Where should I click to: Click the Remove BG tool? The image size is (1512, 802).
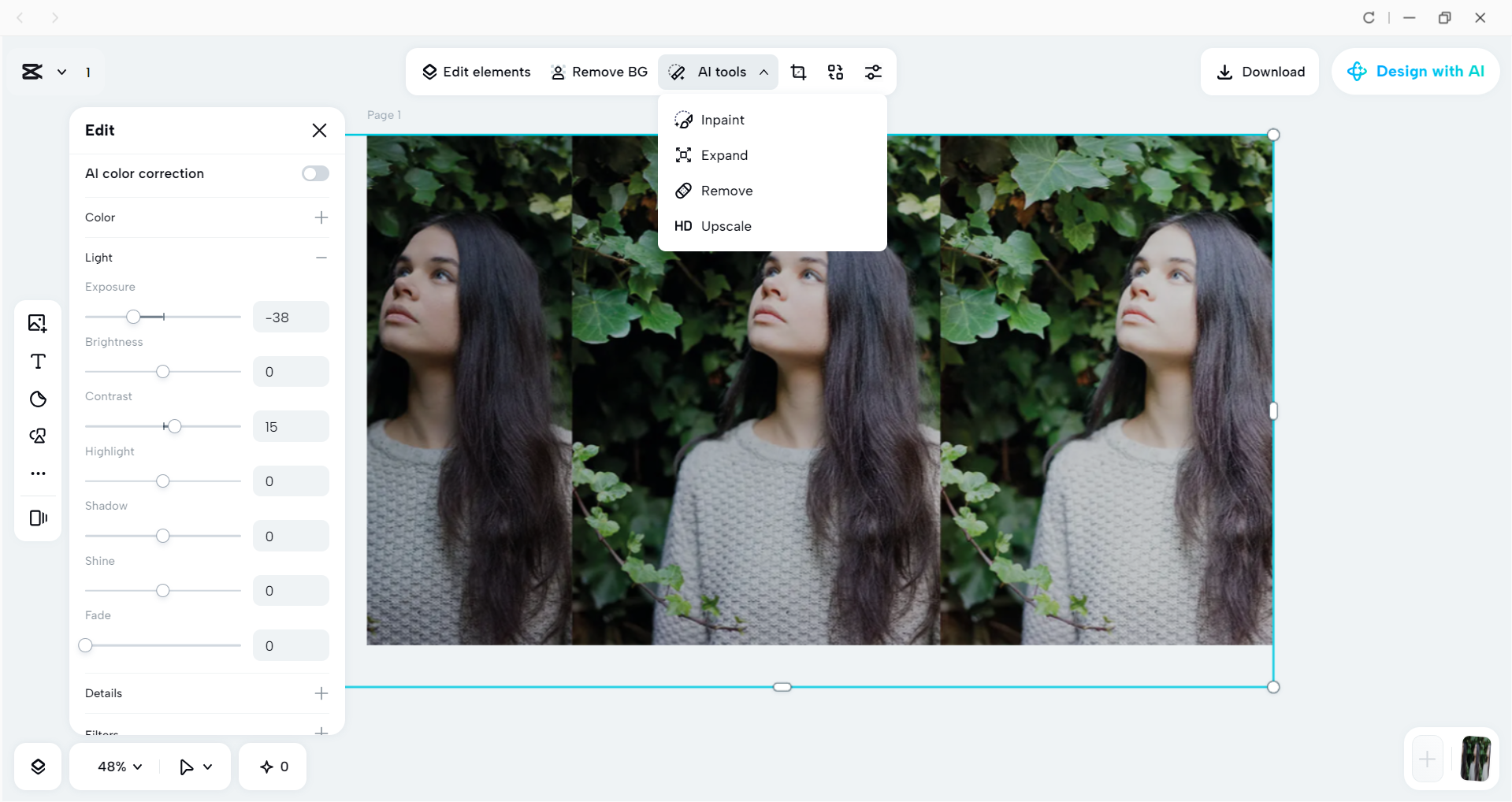[x=599, y=72]
